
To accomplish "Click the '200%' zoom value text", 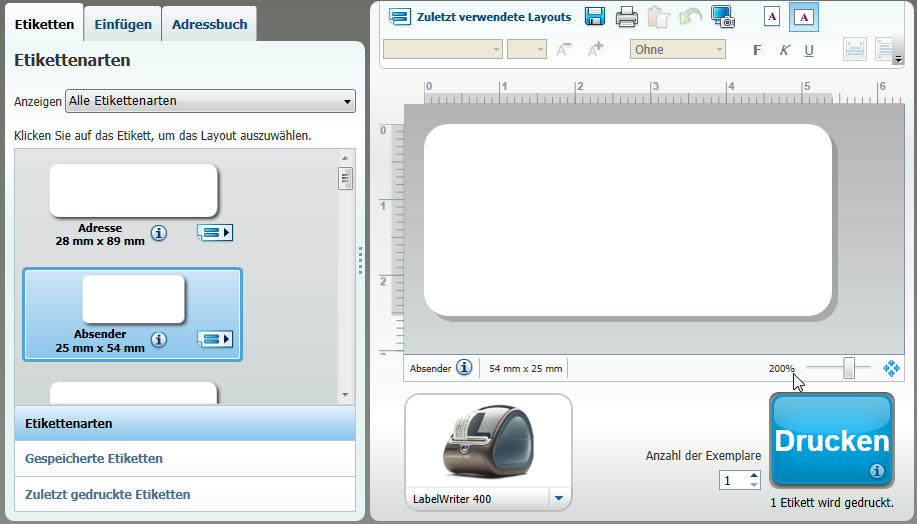I will (x=781, y=368).
